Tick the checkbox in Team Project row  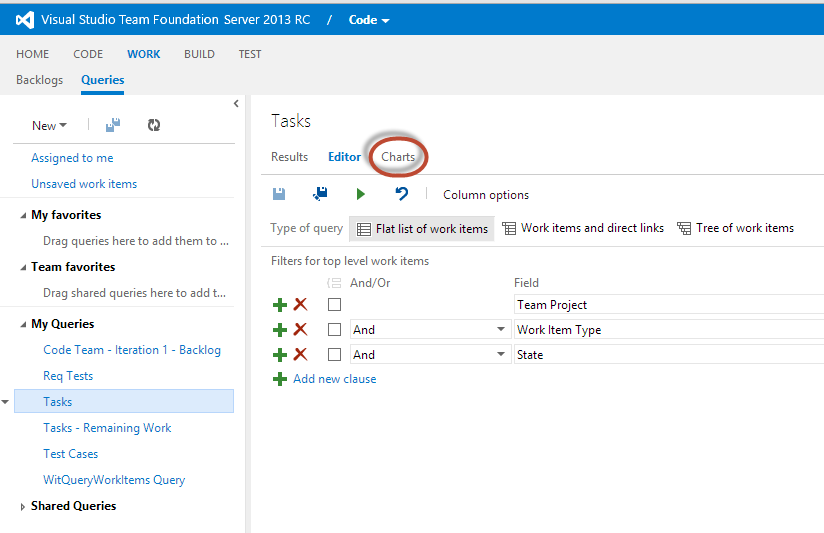(334, 304)
